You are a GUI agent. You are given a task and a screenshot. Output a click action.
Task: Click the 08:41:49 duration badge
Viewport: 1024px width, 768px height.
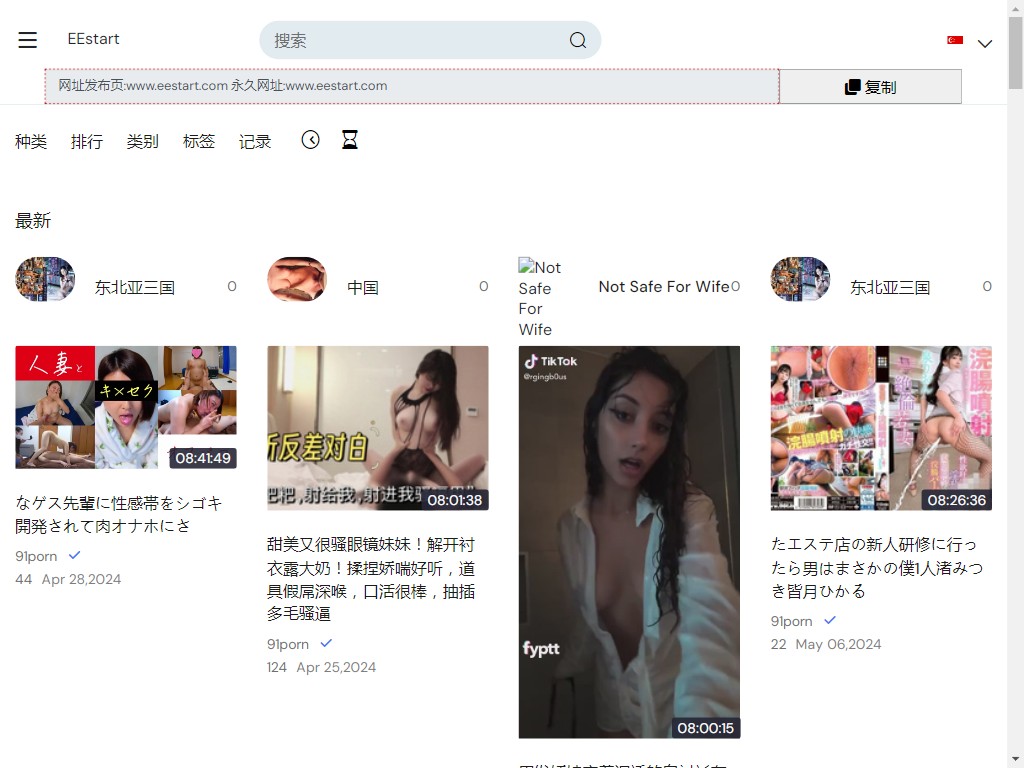[x=203, y=458]
